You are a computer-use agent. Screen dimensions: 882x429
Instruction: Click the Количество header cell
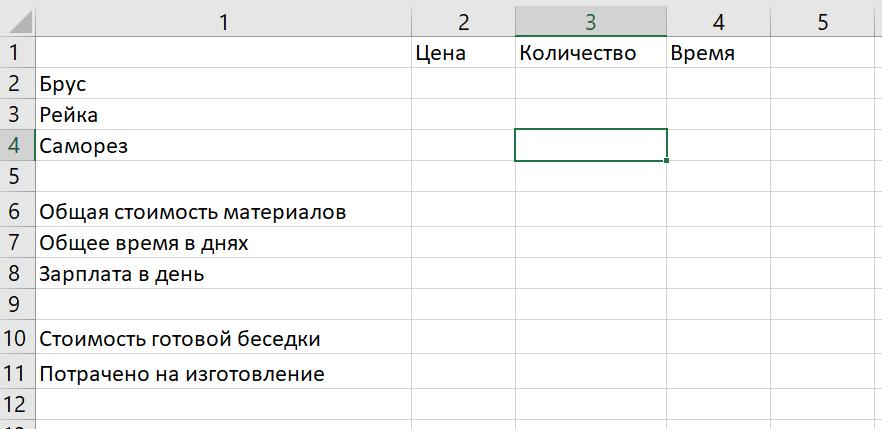coord(590,53)
